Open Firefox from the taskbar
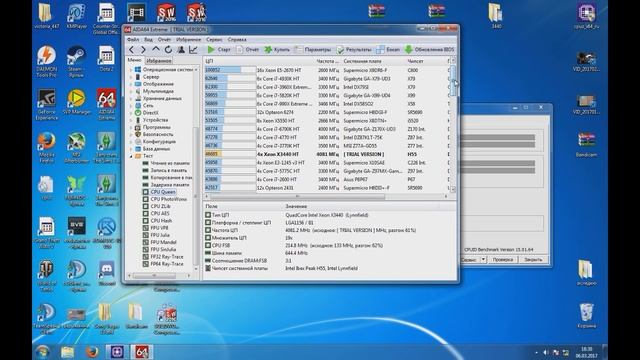640x360 pixels. click(92, 352)
